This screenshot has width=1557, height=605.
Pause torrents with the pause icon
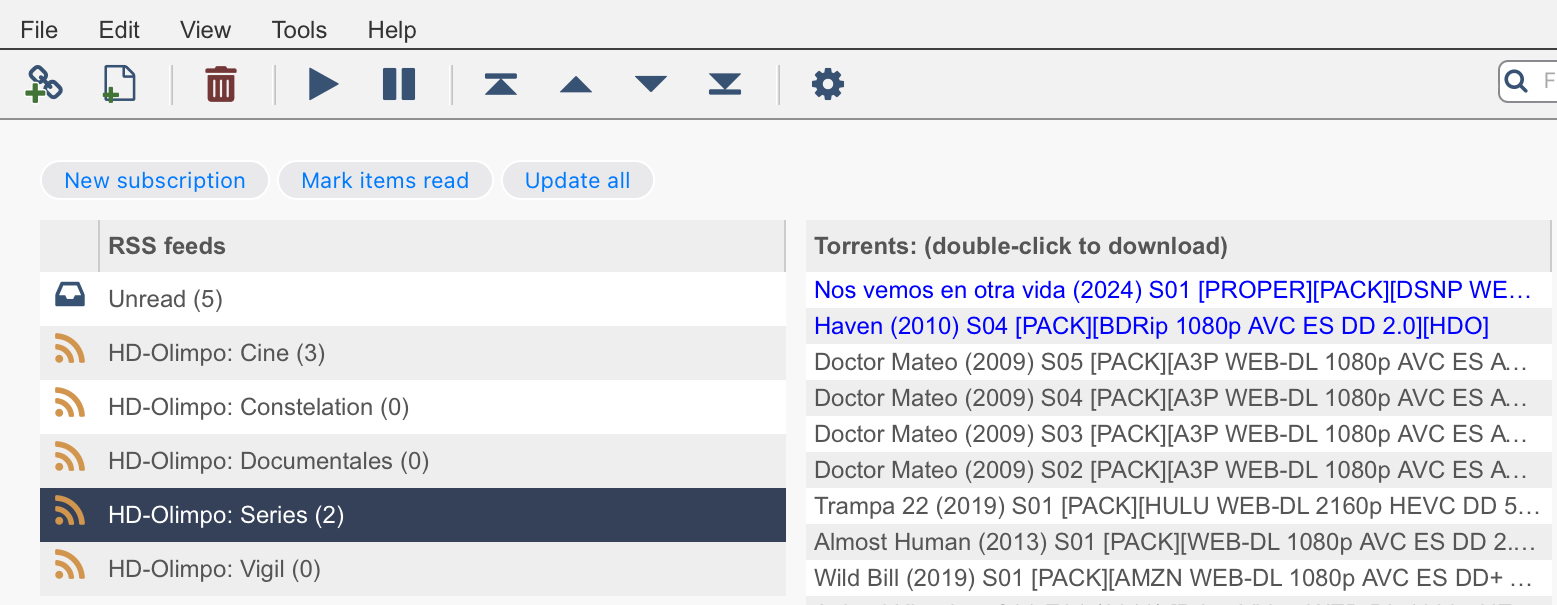(x=399, y=84)
